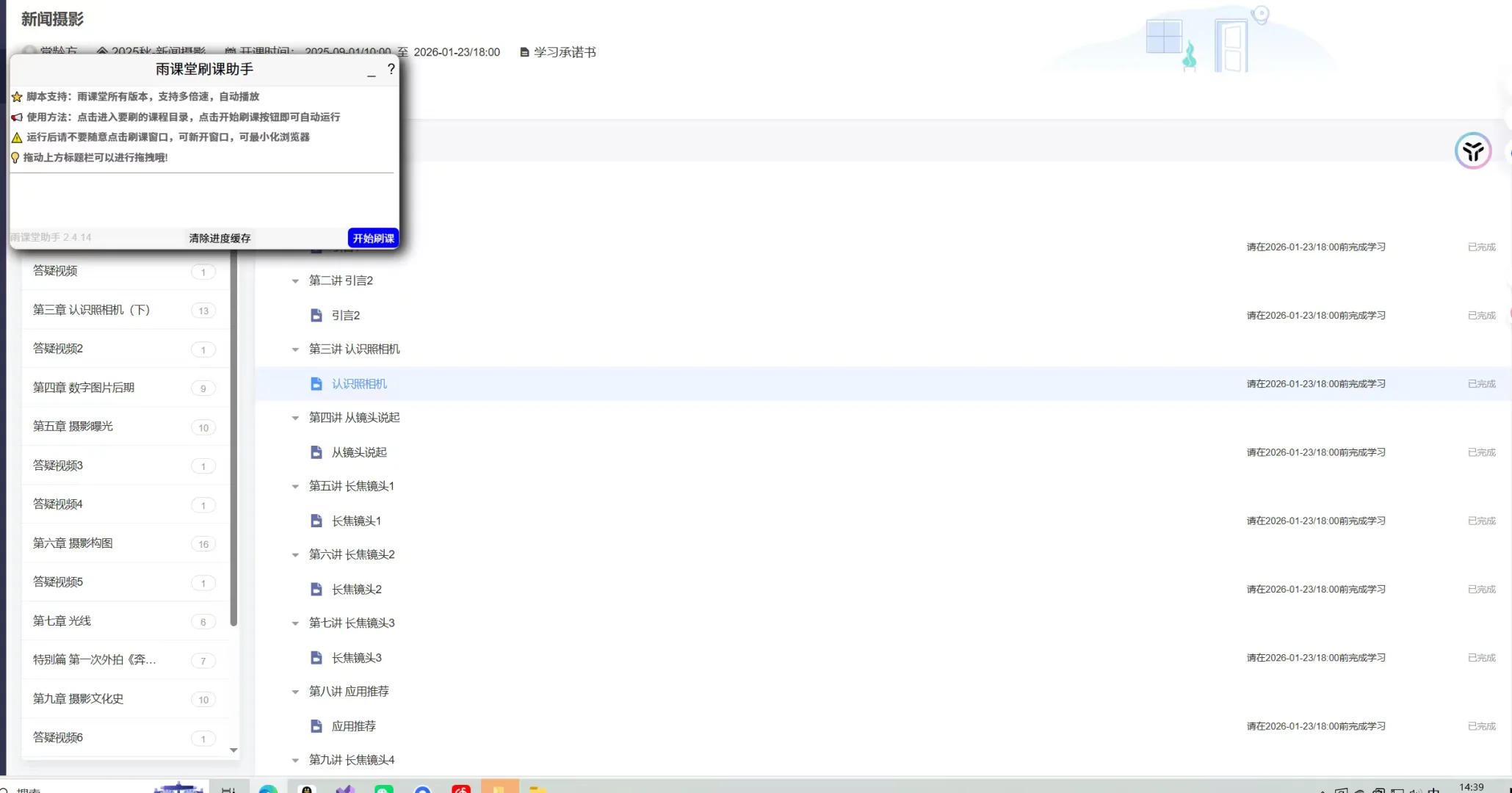Click document icon beside 长焦镜头1
Viewport: 1512px width, 793px height.
point(316,521)
